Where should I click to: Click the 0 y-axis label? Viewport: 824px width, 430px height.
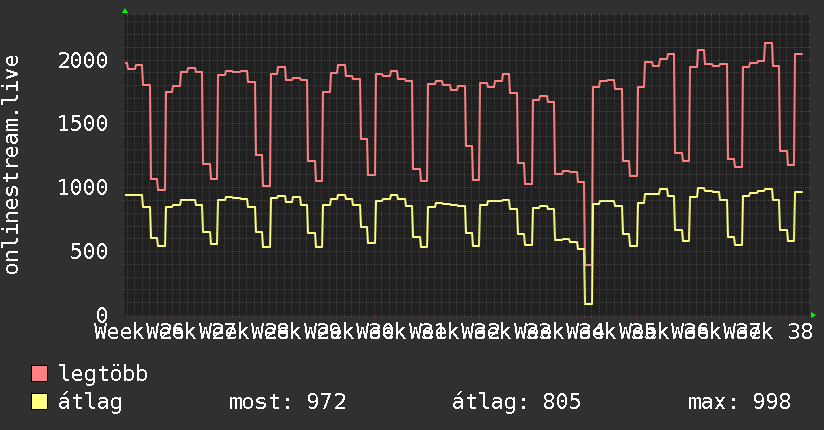tap(102, 315)
